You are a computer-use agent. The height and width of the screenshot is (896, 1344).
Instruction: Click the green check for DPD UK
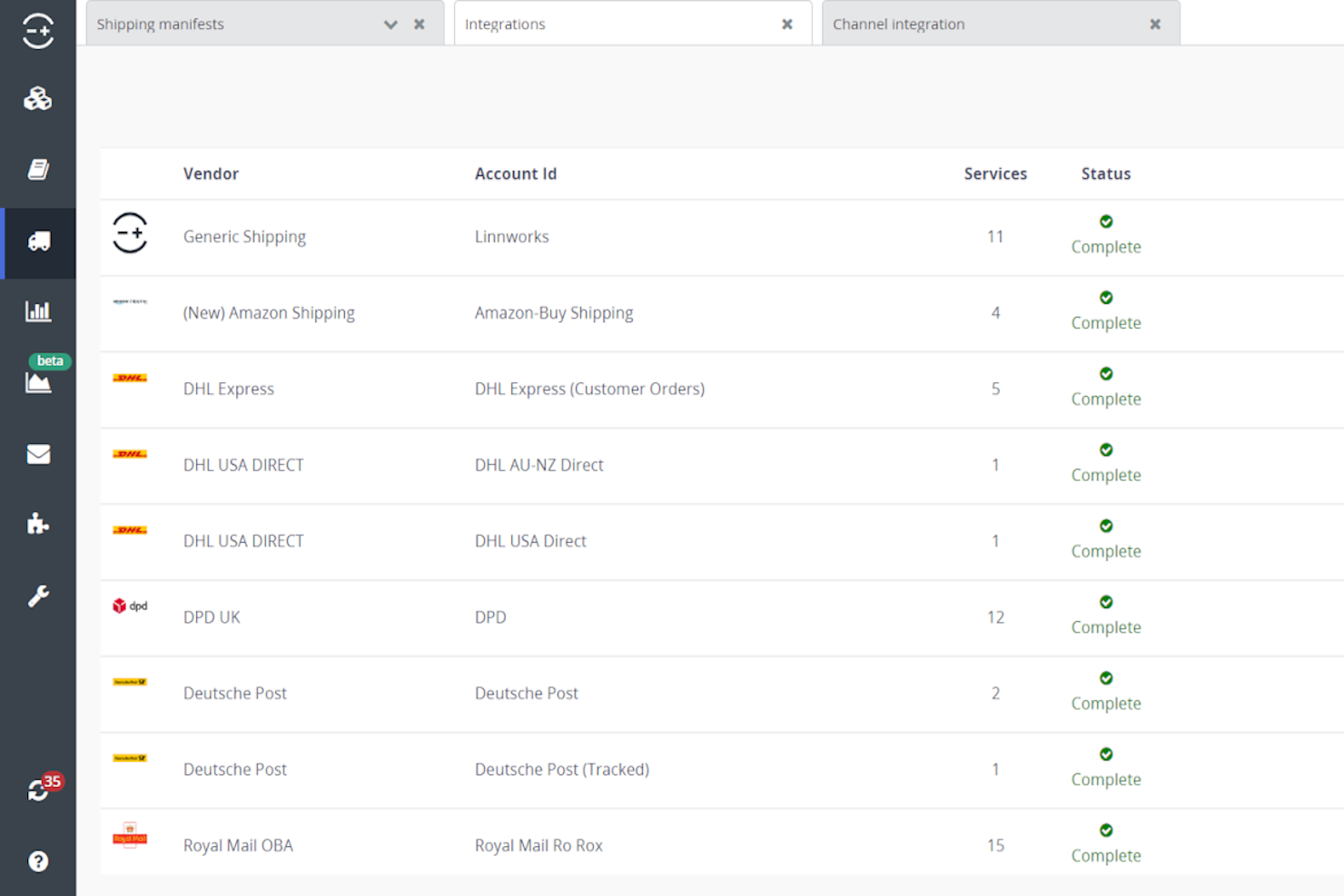pyautogui.click(x=1106, y=602)
